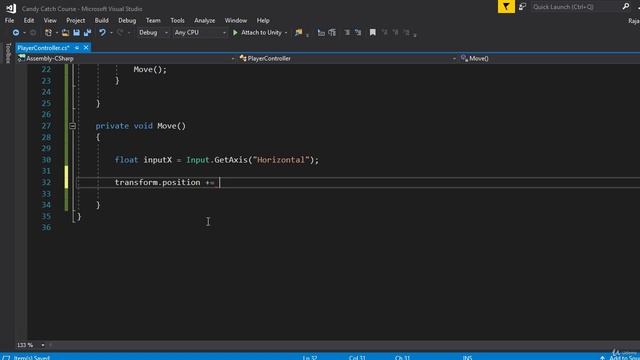Collapse the Move() method outline box
Viewport: 640px width, 360px height.
(x=72, y=126)
